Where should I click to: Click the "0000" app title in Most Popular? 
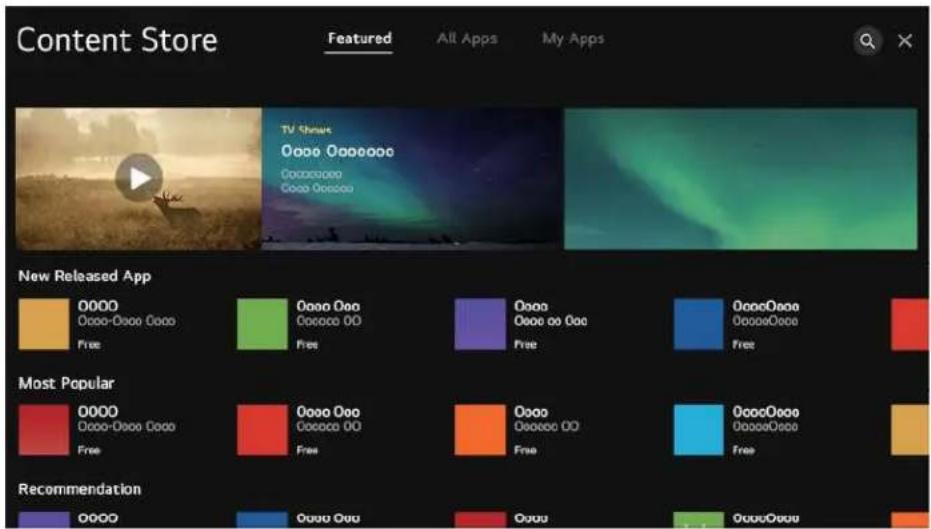click(98, 412)
